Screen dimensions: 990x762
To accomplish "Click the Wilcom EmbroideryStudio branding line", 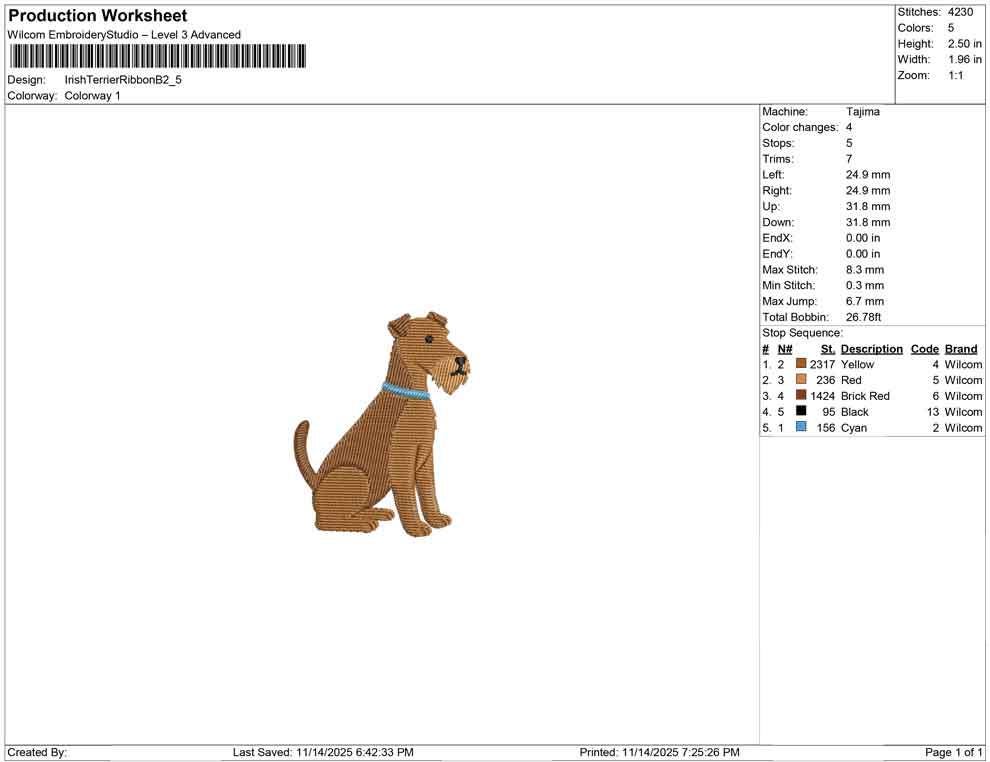I will tap(123, 34).
